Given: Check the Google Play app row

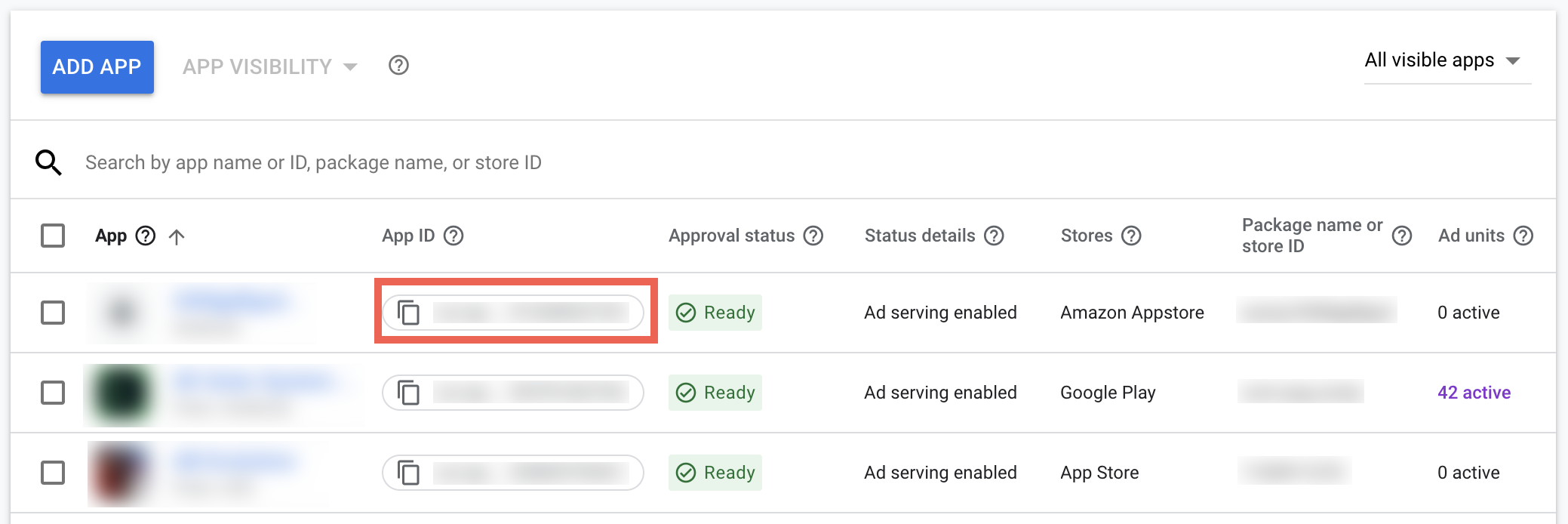Looking at the screenshot, I should point(52,393).
